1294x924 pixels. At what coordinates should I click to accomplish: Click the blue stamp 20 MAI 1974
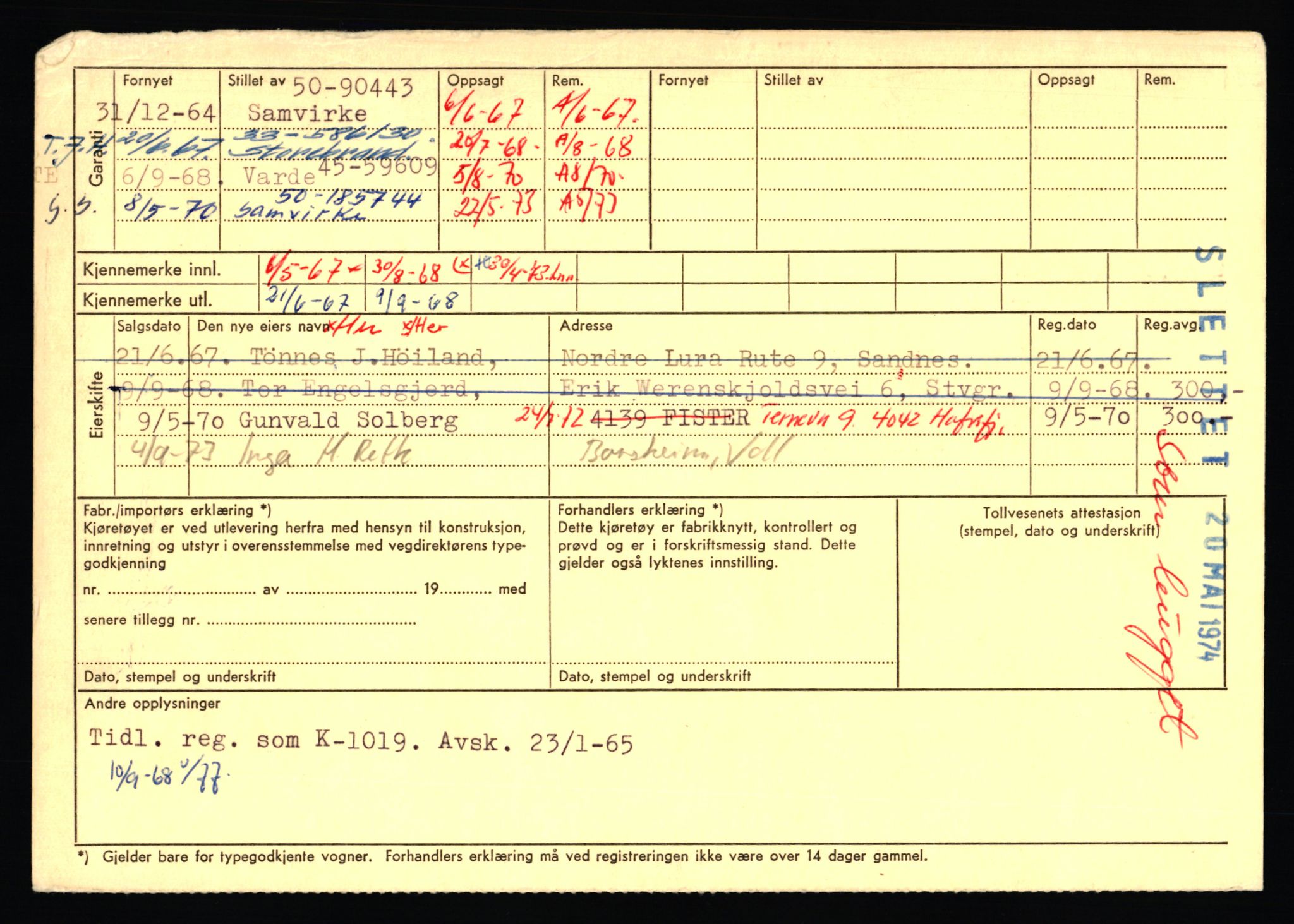pos(1213,585)
